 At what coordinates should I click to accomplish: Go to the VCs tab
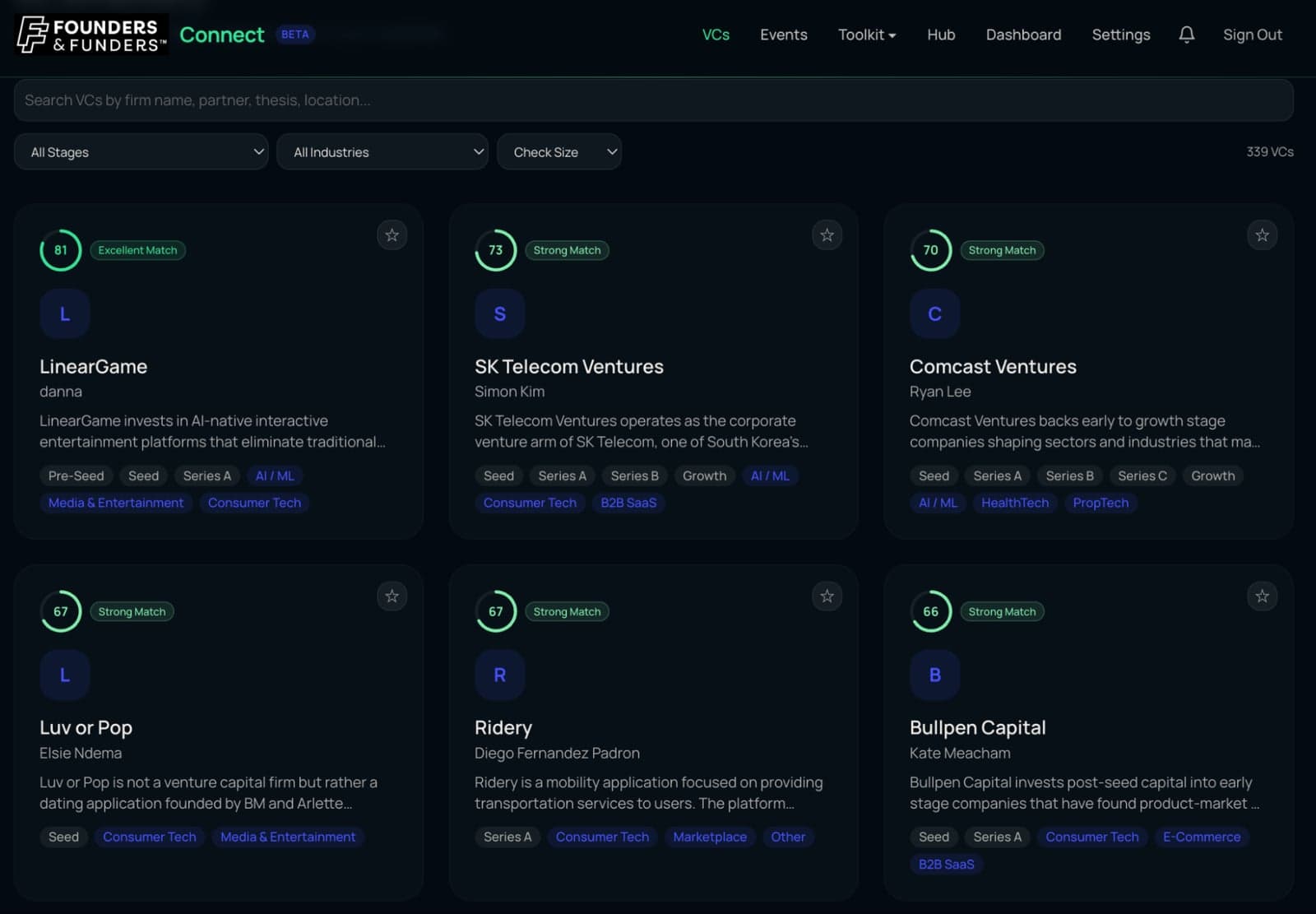(716, 35)
